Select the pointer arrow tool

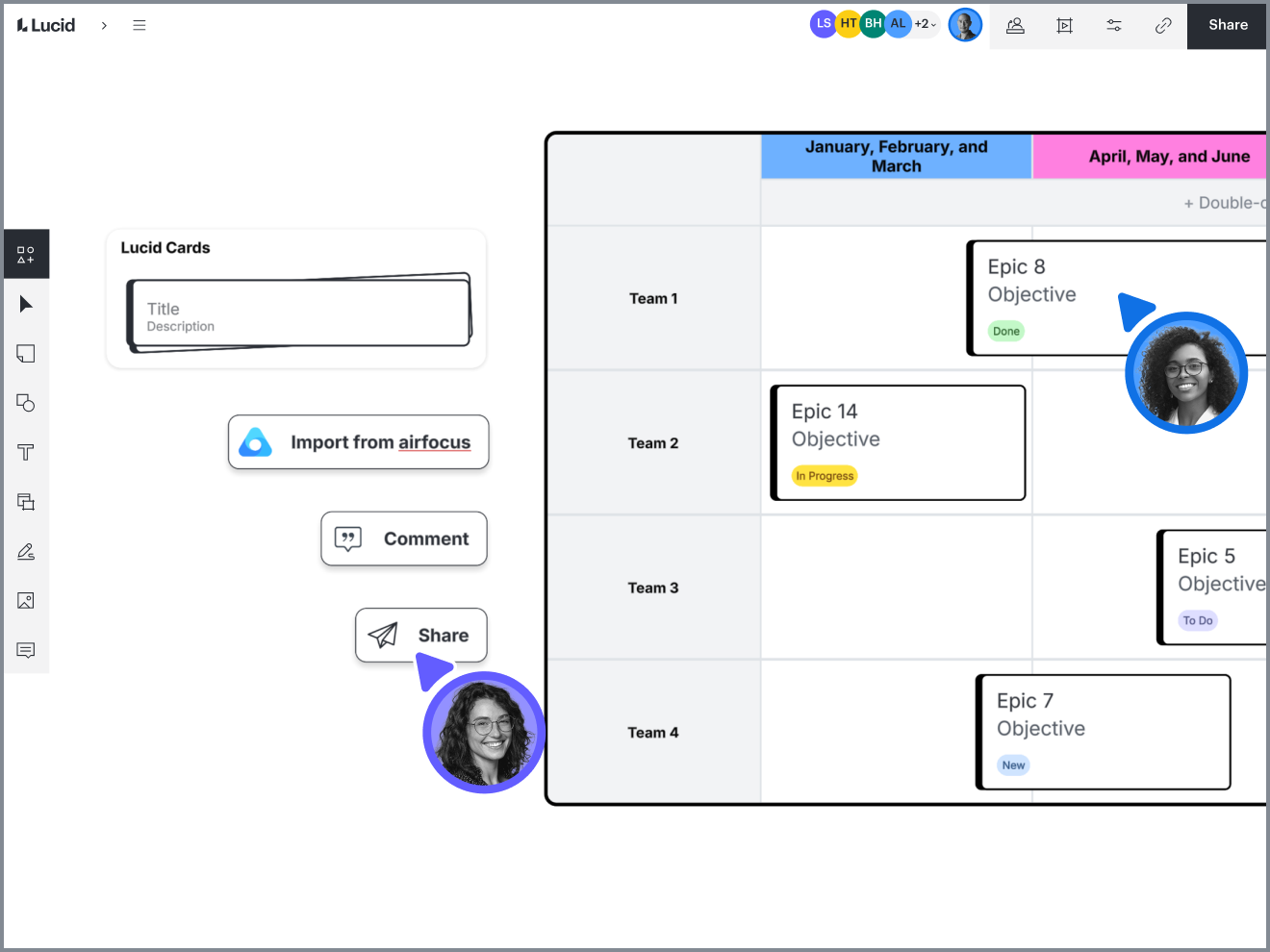click(x=26, y=305)
